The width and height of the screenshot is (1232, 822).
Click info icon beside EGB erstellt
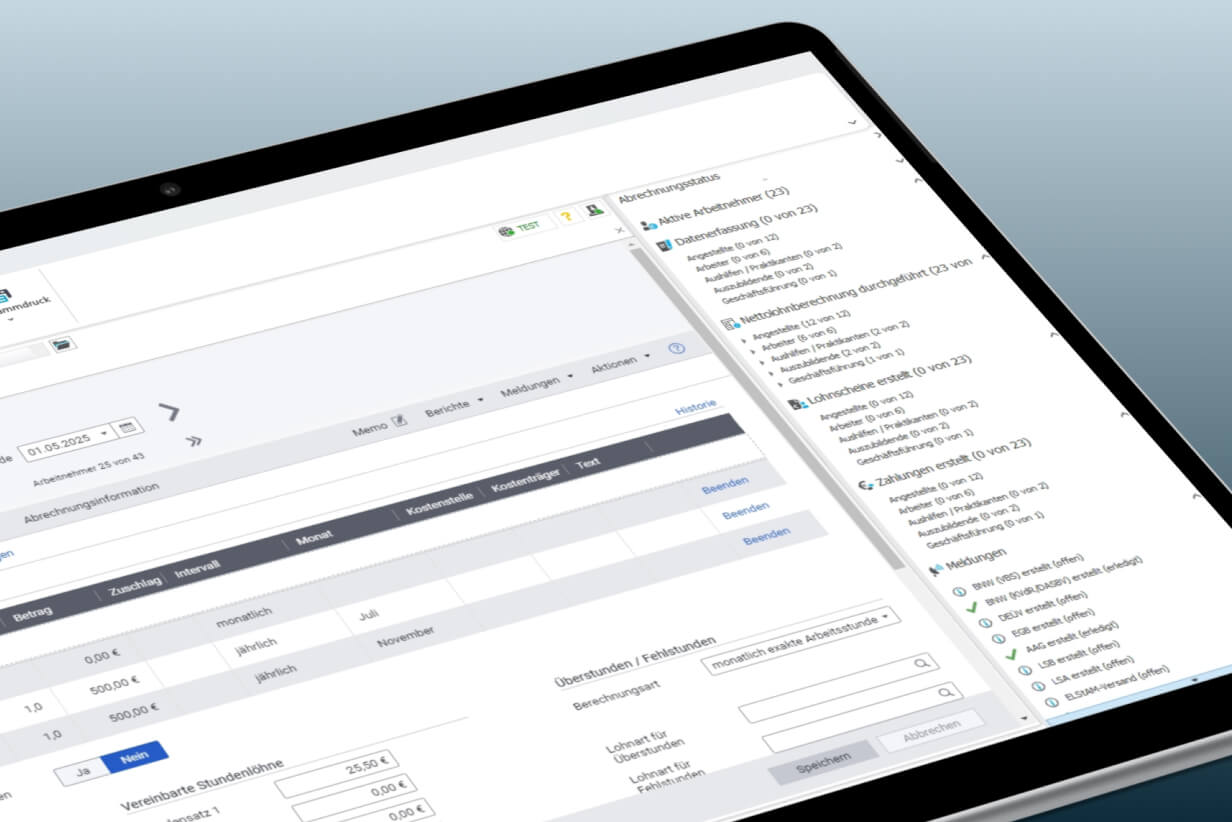click(x=998, y=639)
